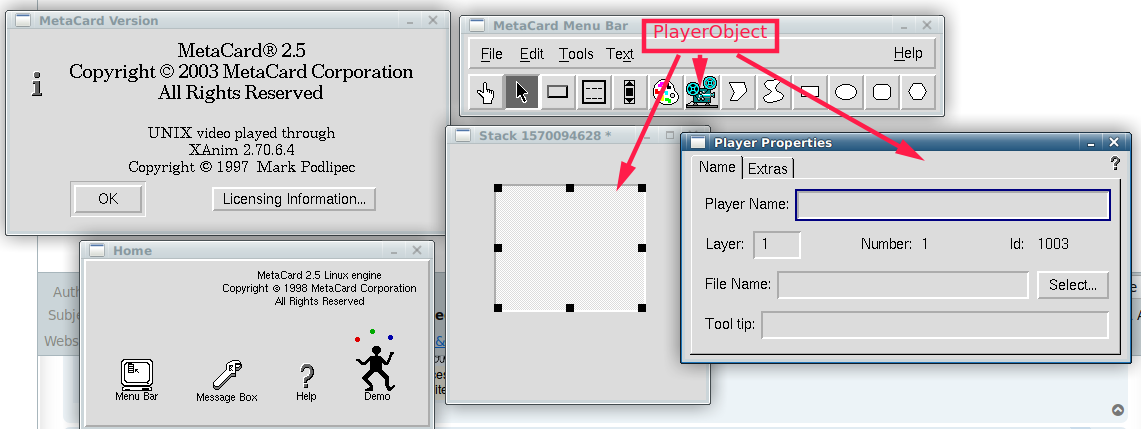The height and width of the screenshot is (429, 1141).
Task: Select the Browse hand tool
Action: [486, 92]
